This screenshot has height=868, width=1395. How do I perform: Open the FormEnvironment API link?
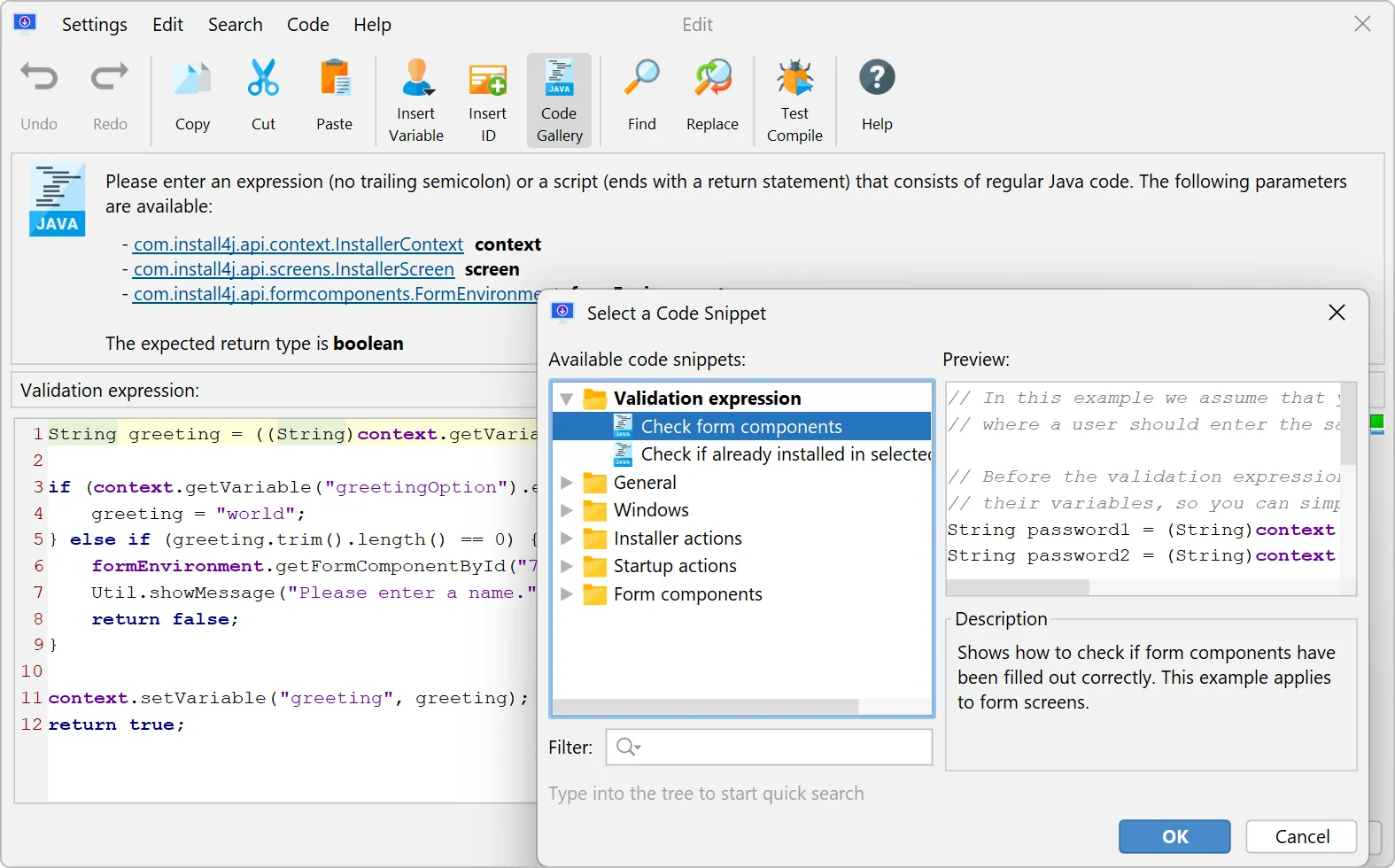point(337,294)
